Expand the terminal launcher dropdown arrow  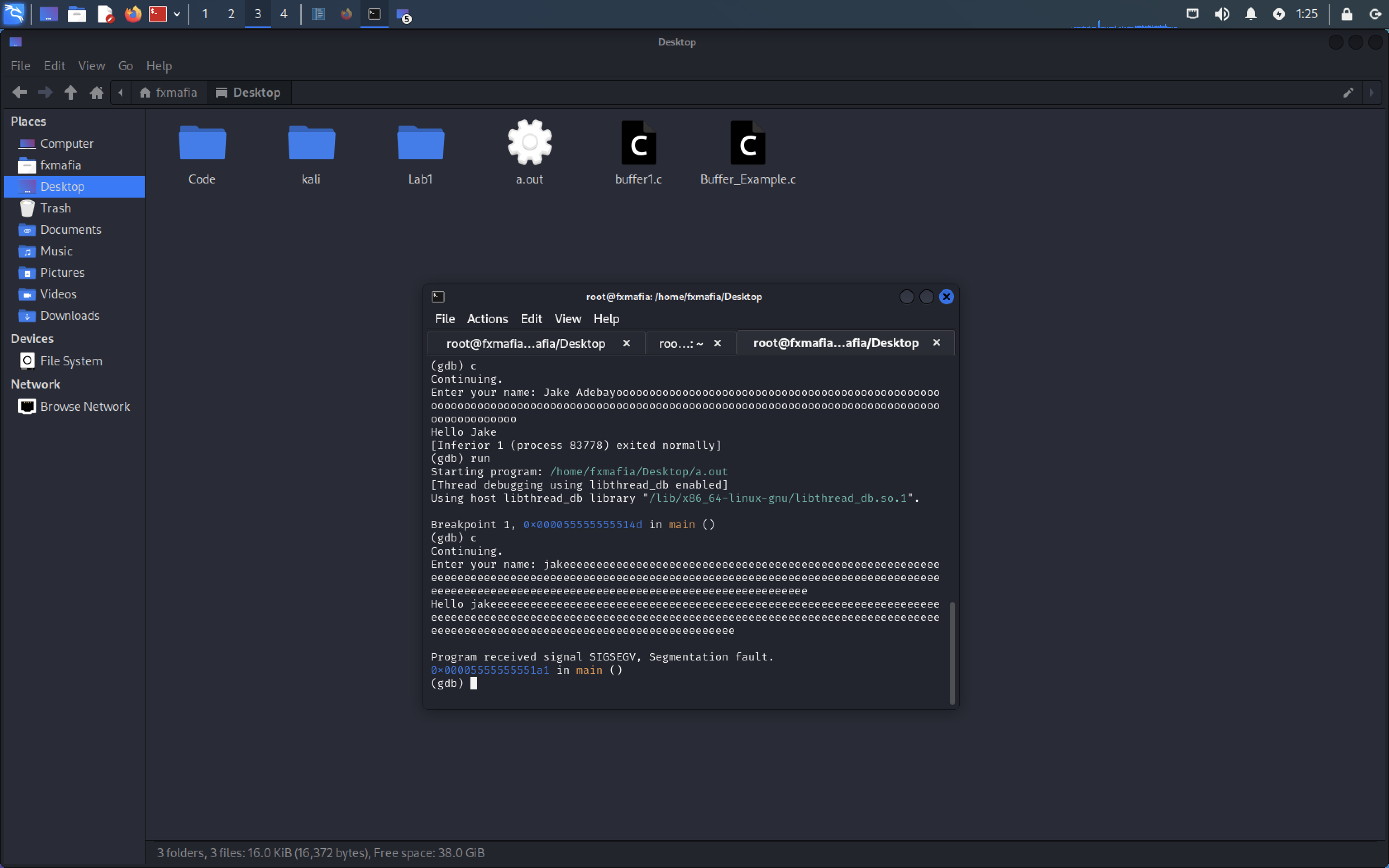(x=177, y=14)
